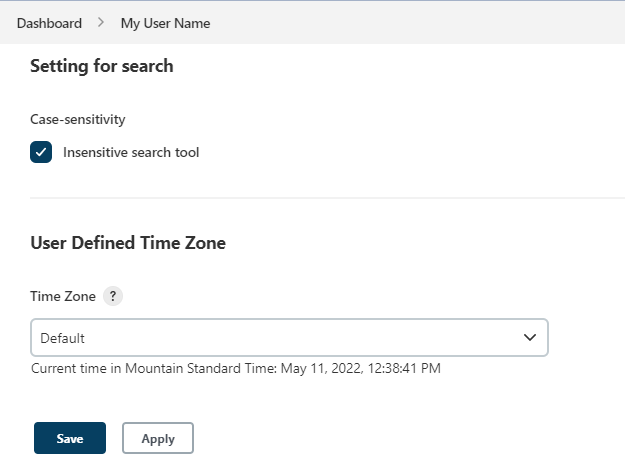Click the Save button
This screenshot has width=625, height=469.
coord(70,438)
